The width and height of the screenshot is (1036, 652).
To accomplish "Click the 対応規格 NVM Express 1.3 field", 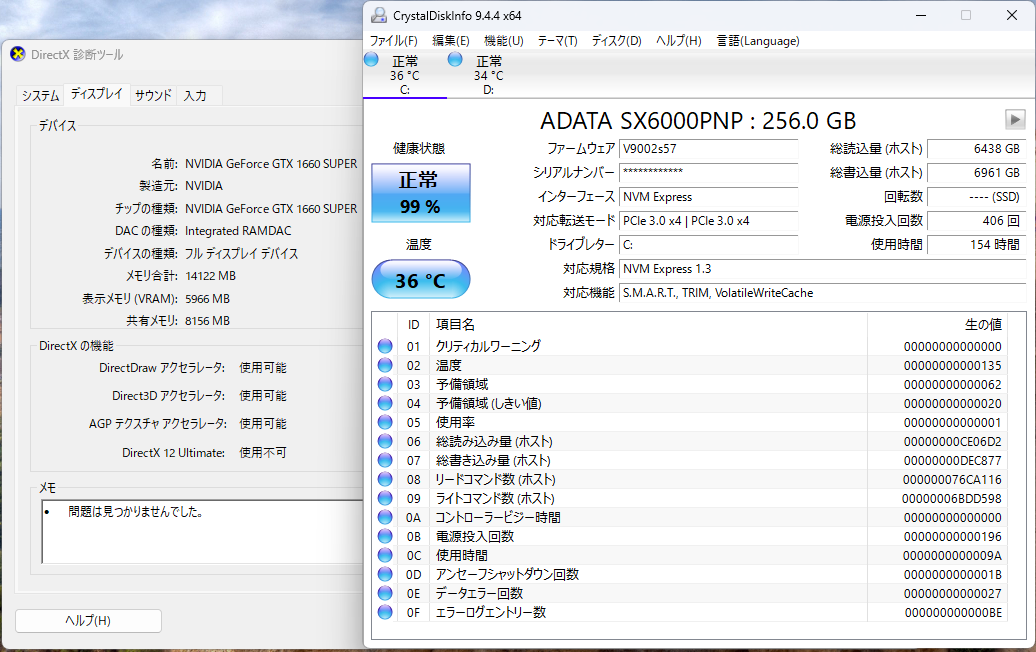I will tap(822, 269).
